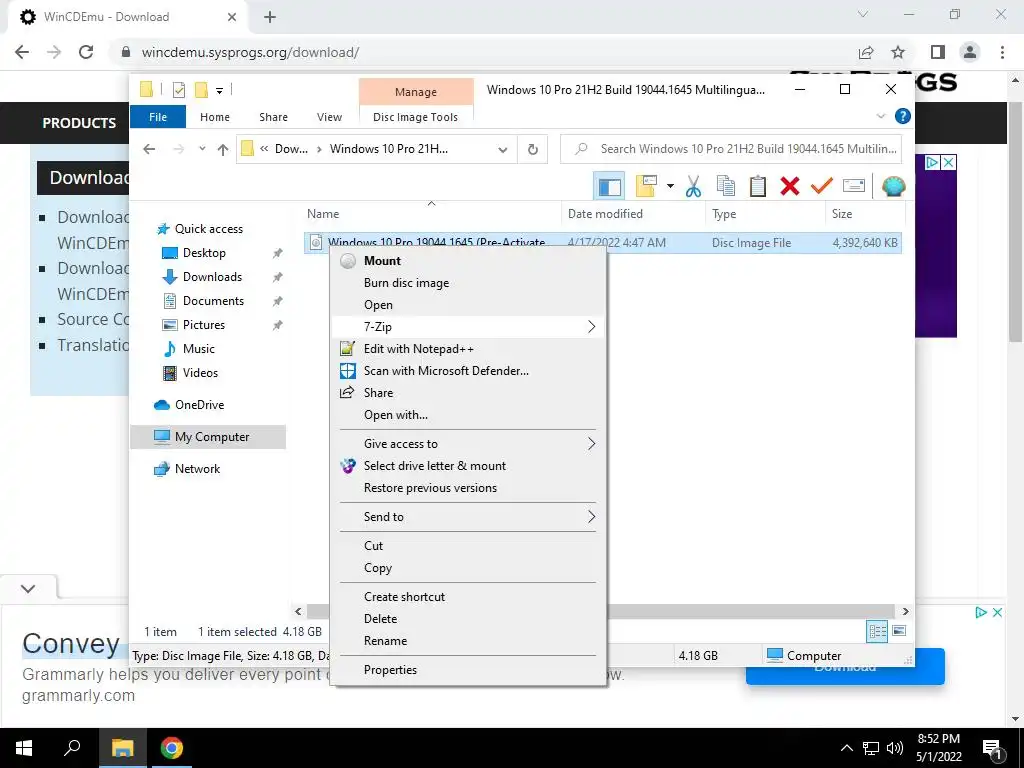Select Network in navigation pane
The height and width of the screenshot is (768, 1024).
(197, 469)
